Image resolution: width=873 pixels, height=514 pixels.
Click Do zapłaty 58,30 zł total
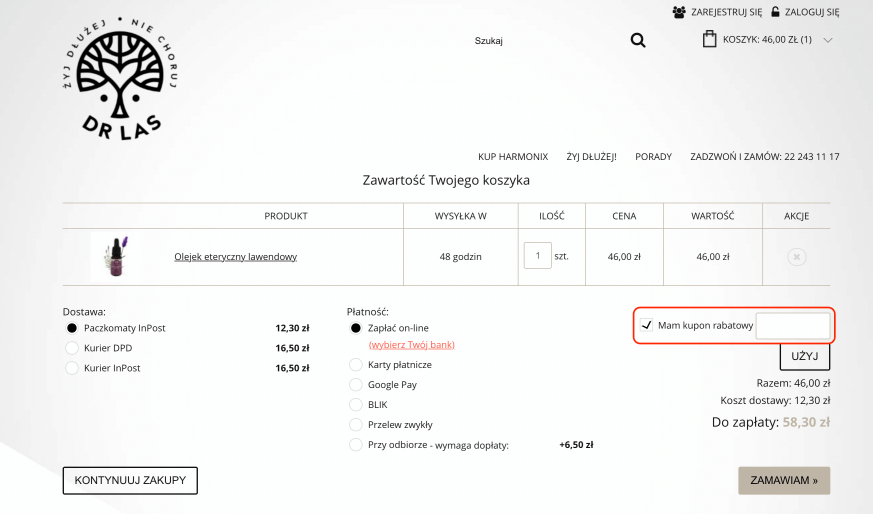coord(771,422)
